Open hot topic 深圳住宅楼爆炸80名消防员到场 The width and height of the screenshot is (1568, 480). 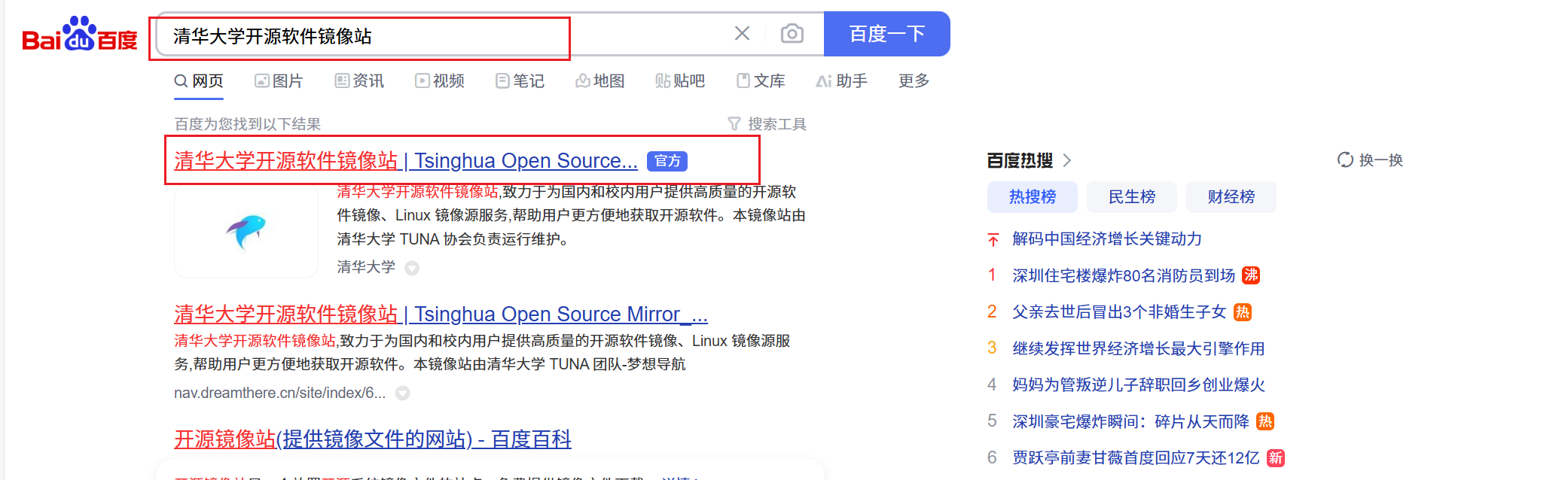pyautogui.click(x=1124, y=275)
